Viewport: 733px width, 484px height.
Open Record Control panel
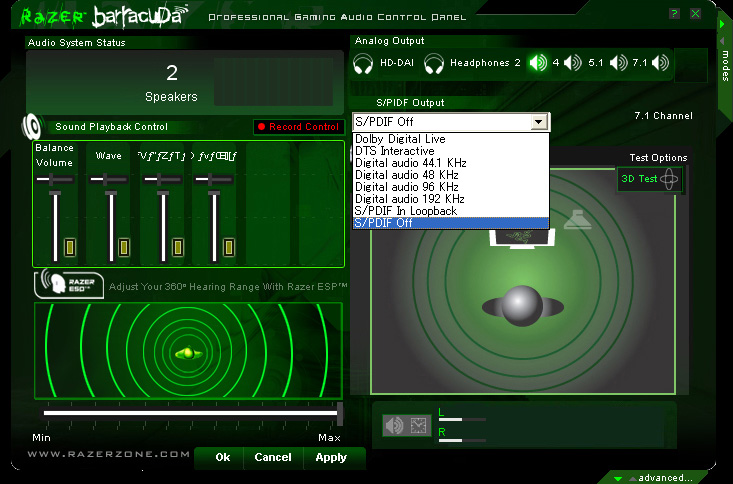point(297,127)
